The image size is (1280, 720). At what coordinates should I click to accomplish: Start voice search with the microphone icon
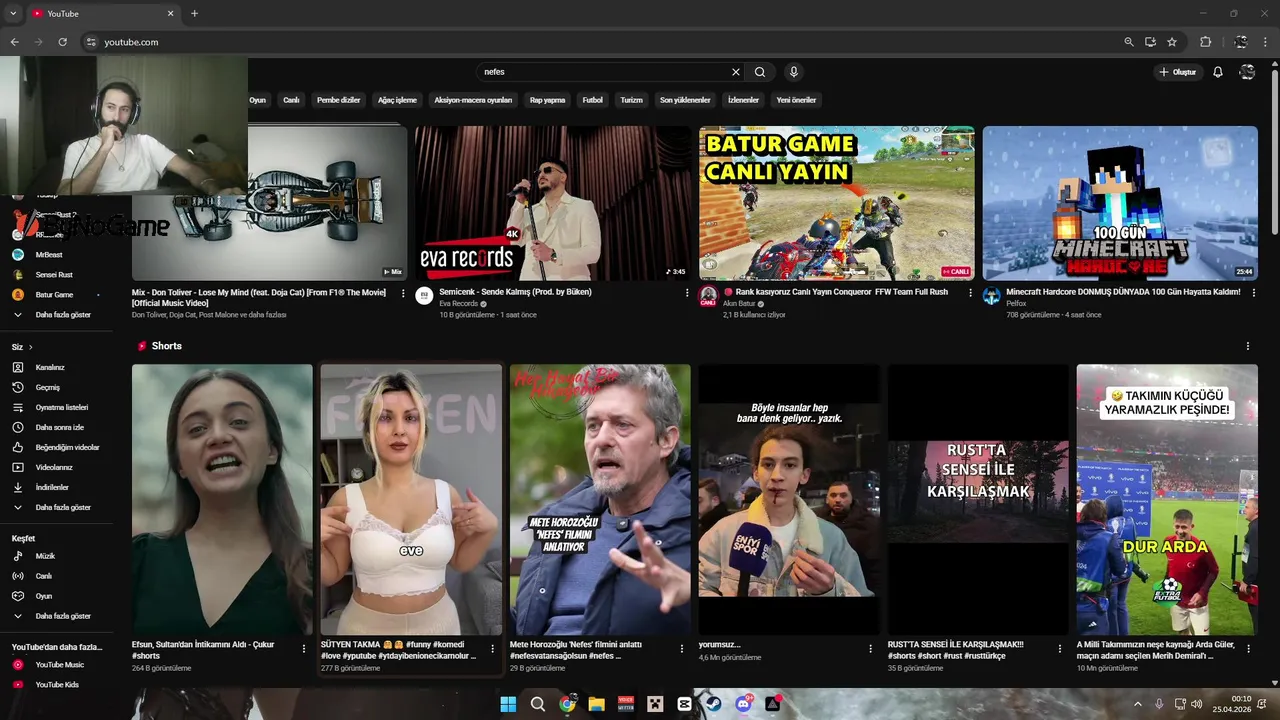pyautogui.click(x=794, y=72)
